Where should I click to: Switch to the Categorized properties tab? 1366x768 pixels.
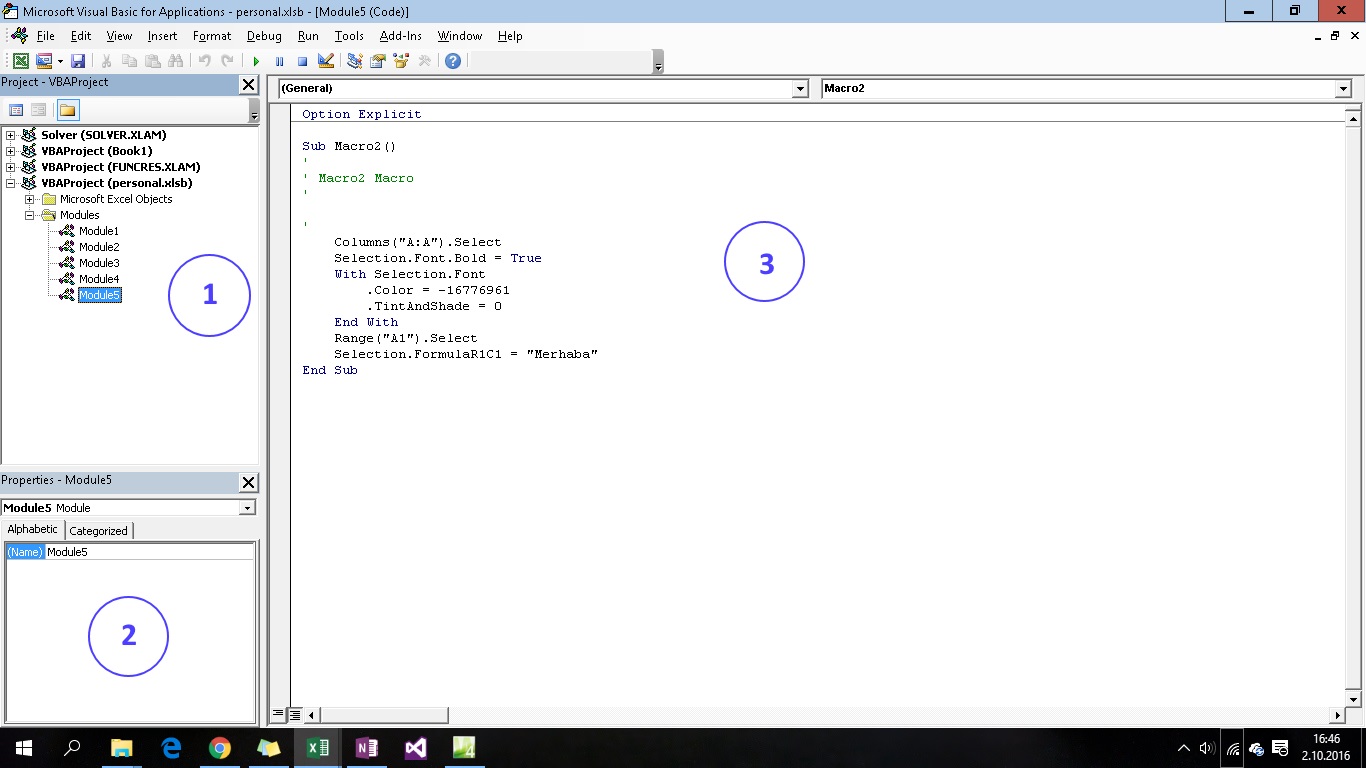[98, 531]
